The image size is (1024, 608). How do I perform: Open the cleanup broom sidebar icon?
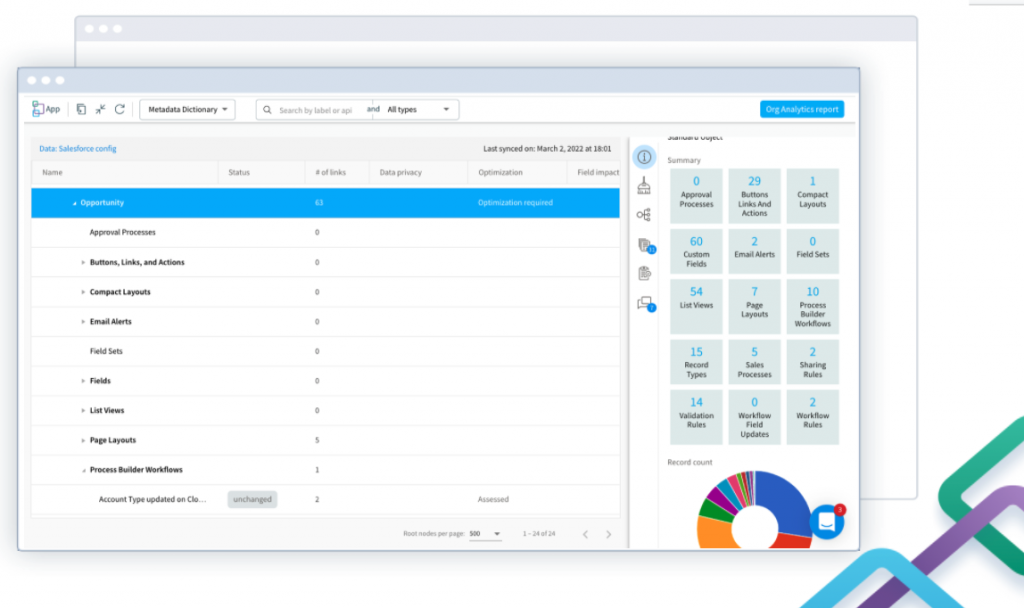click(644, 185)
